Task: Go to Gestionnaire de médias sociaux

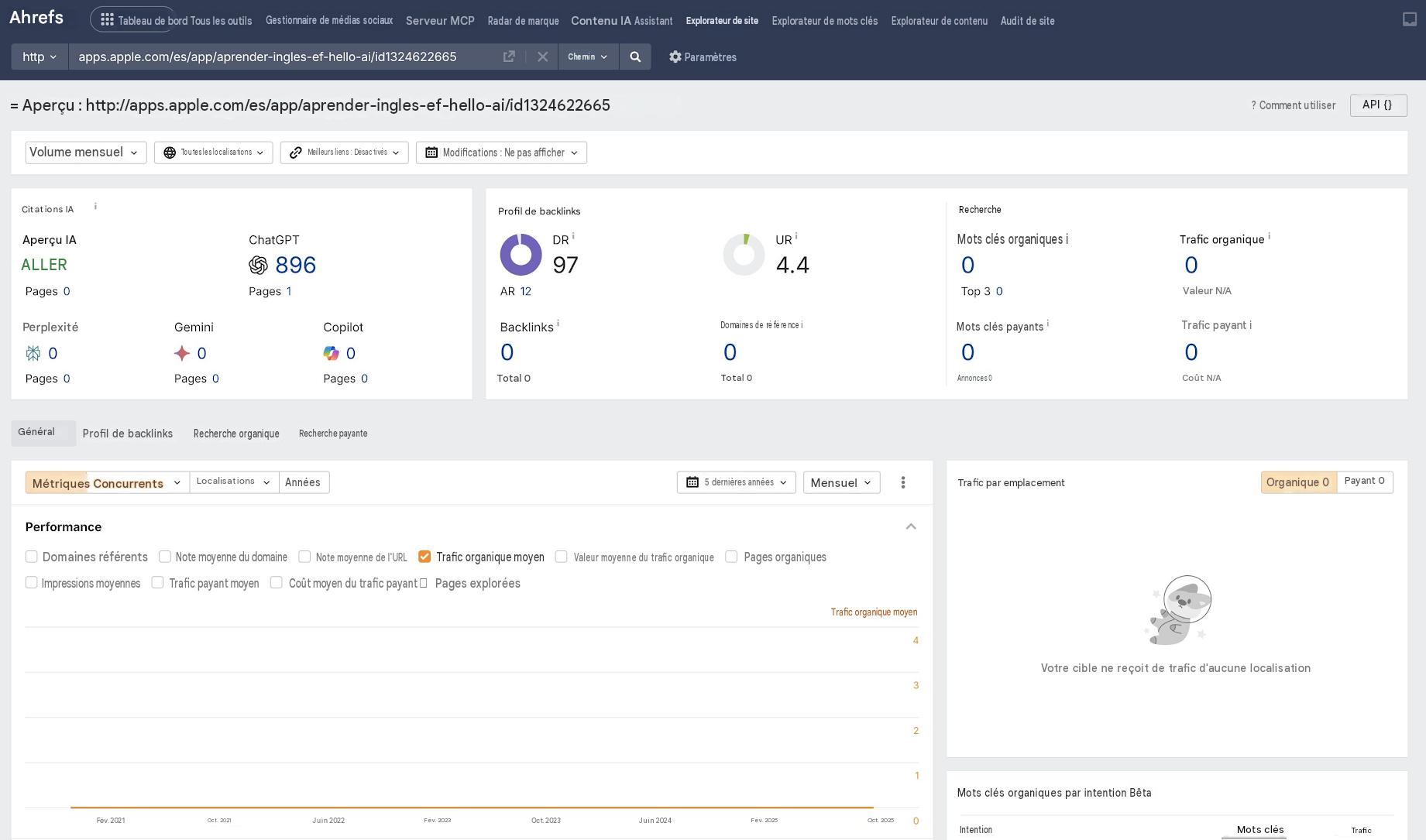Action: point(329,20)
